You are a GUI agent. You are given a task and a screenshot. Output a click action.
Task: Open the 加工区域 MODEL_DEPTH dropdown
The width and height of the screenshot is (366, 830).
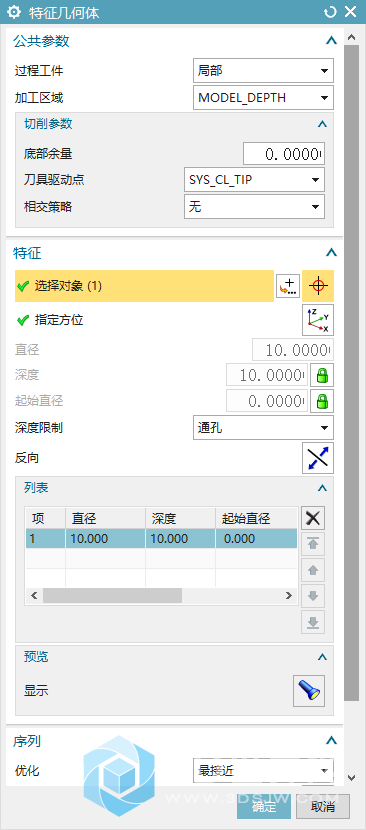coord(263,97)
